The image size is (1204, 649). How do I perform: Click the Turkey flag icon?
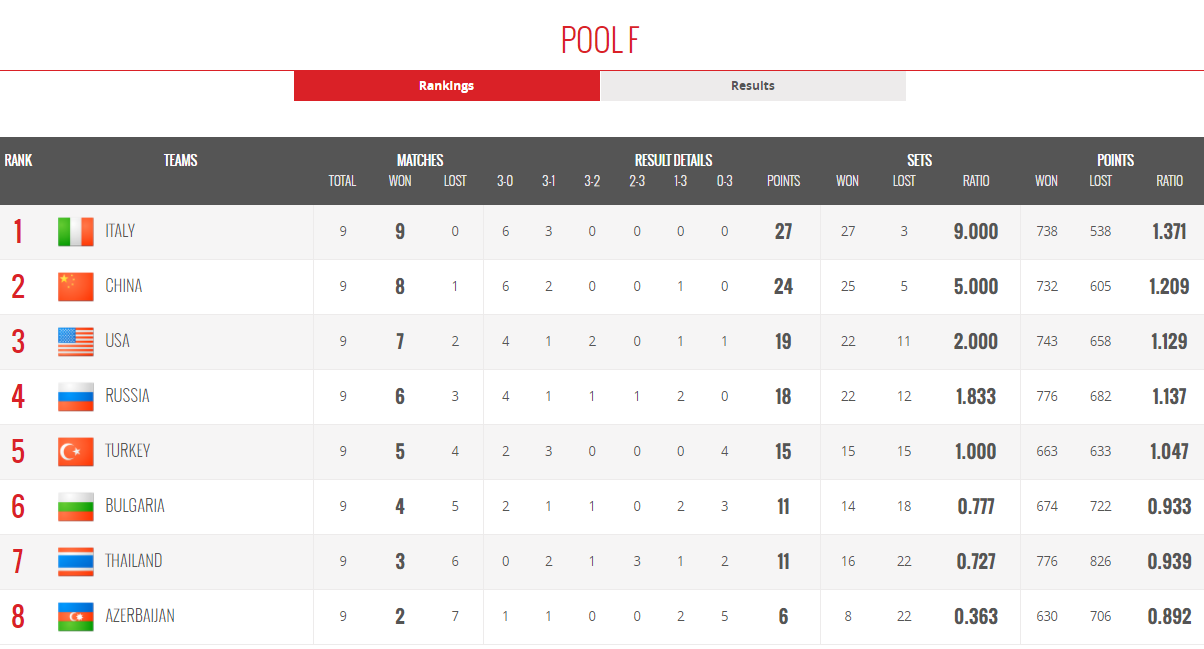[x=76, y=452]
